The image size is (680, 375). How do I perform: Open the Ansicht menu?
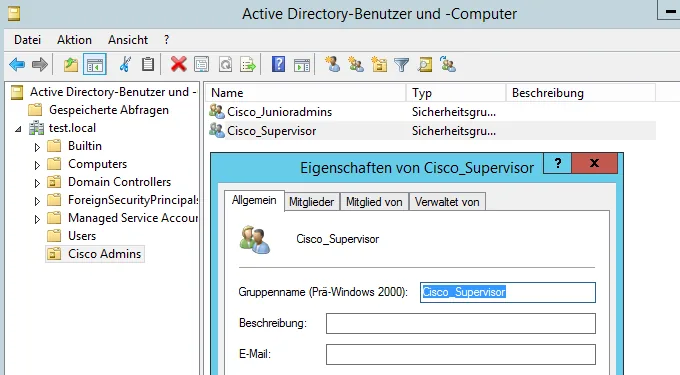tap(128, 40)
